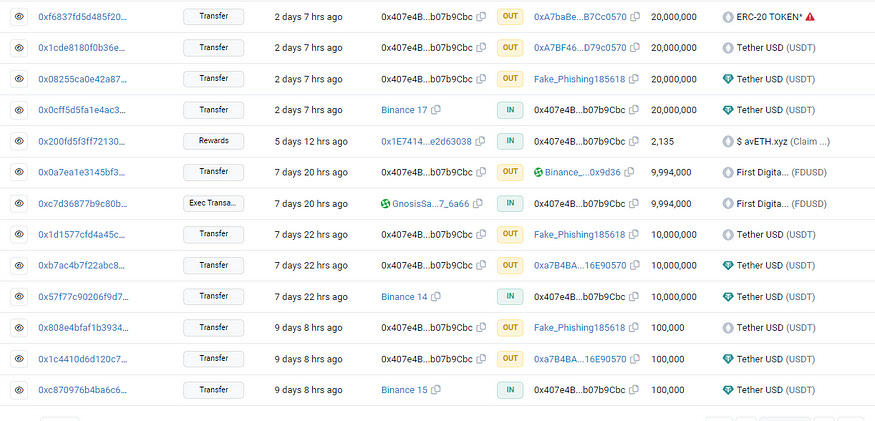Open Fake_Phishing185618 in the 10,000,000 row
This screenshot has height=421, width=875.
[x=579, y=235]
